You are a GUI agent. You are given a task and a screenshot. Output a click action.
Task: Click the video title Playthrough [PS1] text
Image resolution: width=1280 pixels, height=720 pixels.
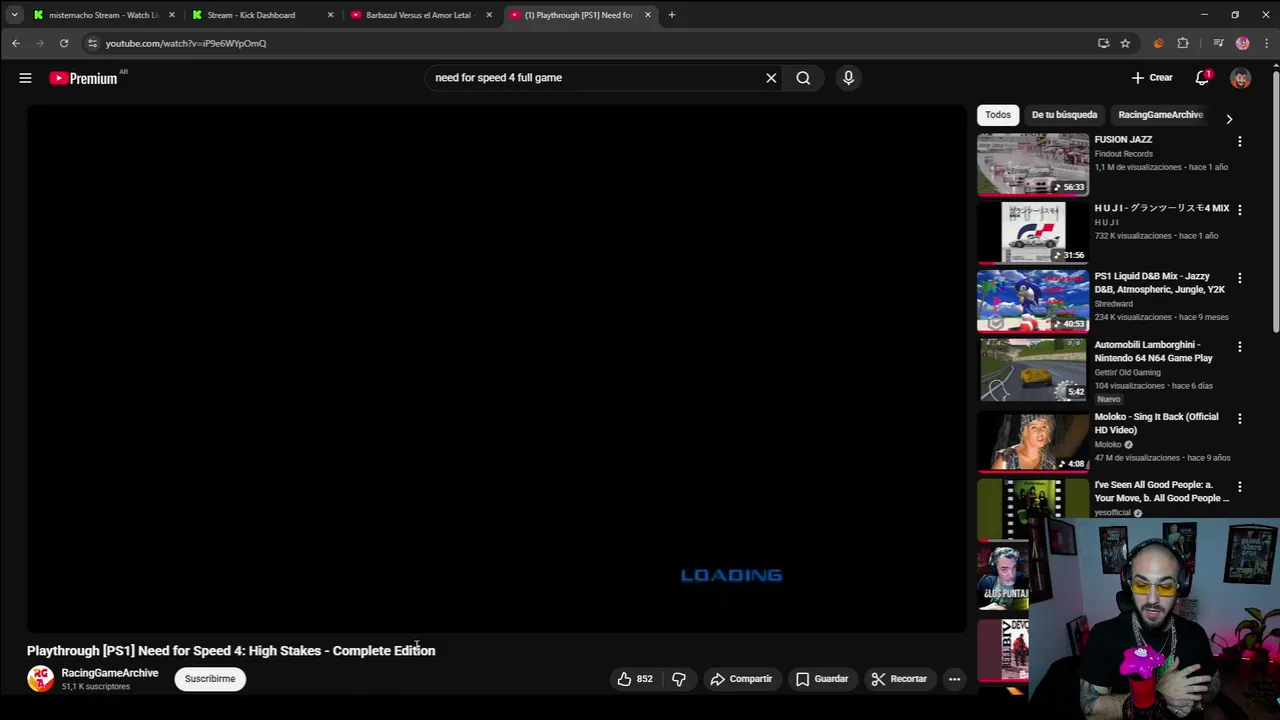pyautogui.click(x=231, y=651)
